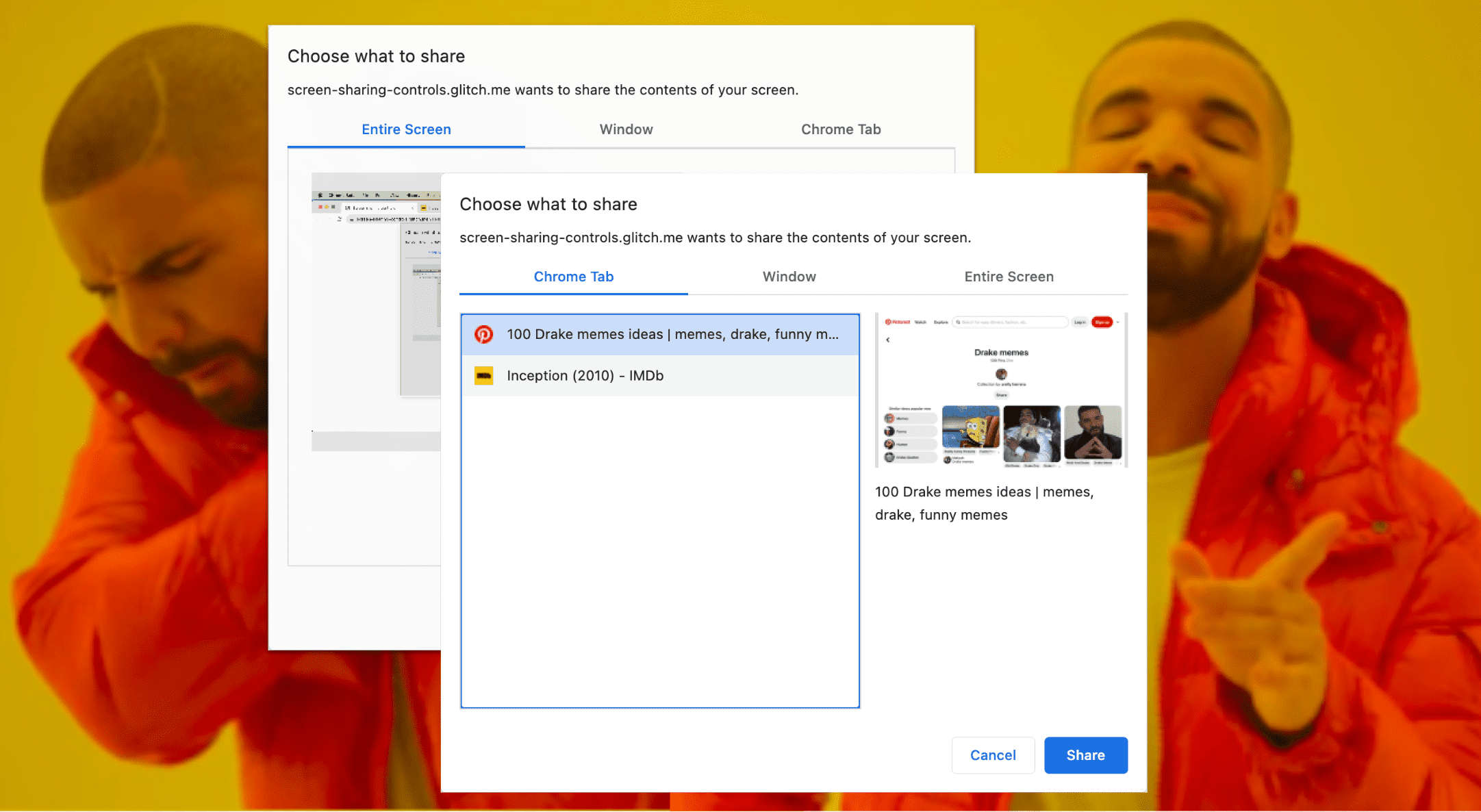1481x812 pixels.
Task: Select '100 Drake memes ideas' Chrome tab
Action: click(x=660, y=334)
